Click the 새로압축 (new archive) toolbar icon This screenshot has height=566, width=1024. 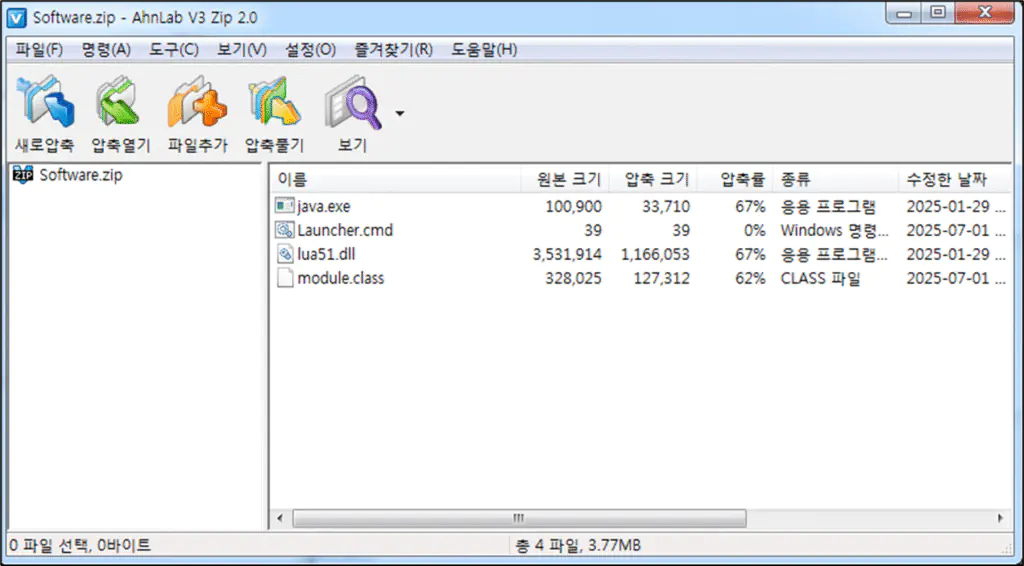tap(45, 104)
